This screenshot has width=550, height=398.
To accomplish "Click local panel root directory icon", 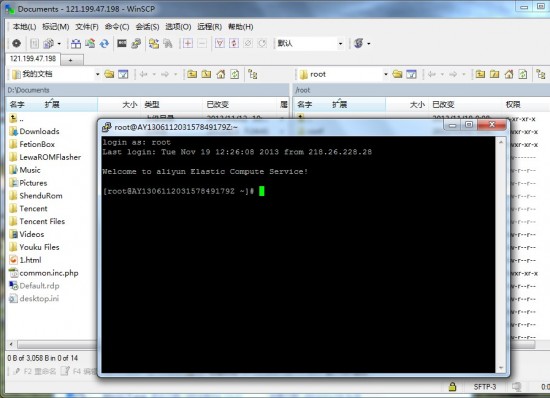I will [206, 74].
